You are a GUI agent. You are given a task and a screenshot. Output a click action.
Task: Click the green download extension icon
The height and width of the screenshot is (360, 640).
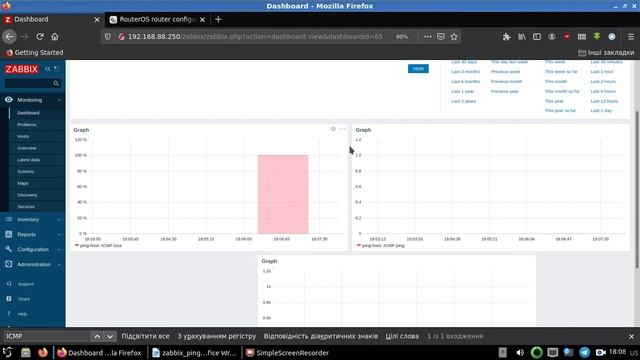[597, 37]
